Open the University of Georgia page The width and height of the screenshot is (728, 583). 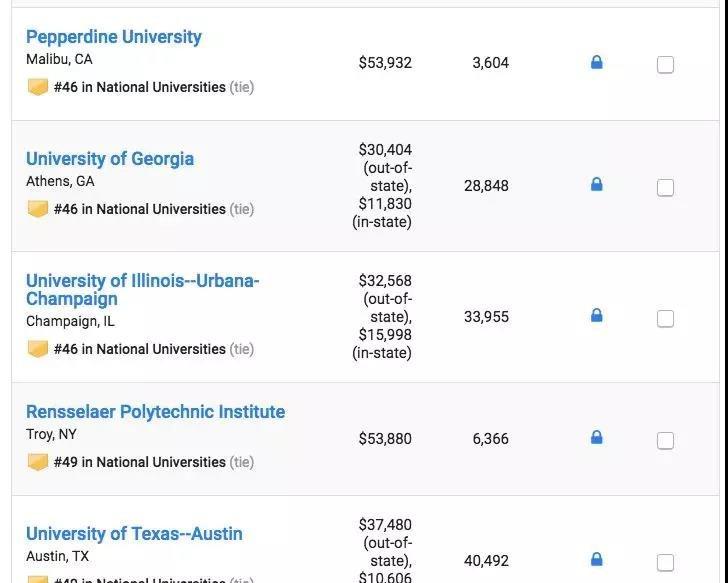click(110, 159)
